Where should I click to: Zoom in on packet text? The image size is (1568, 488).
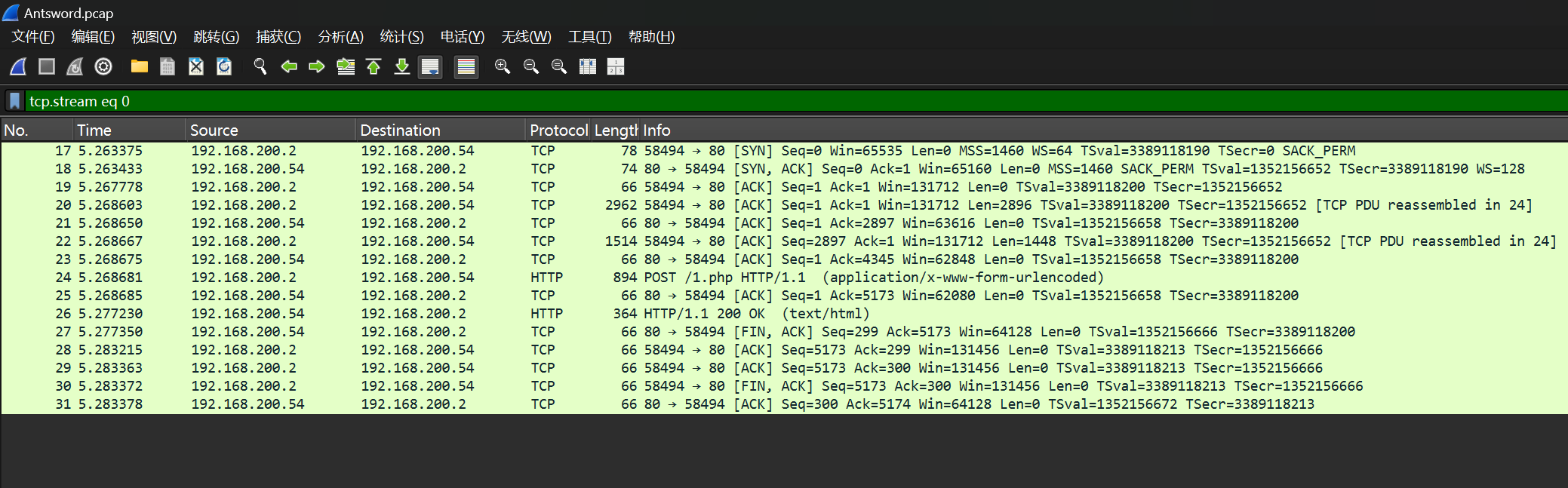[x=502, y=67]
